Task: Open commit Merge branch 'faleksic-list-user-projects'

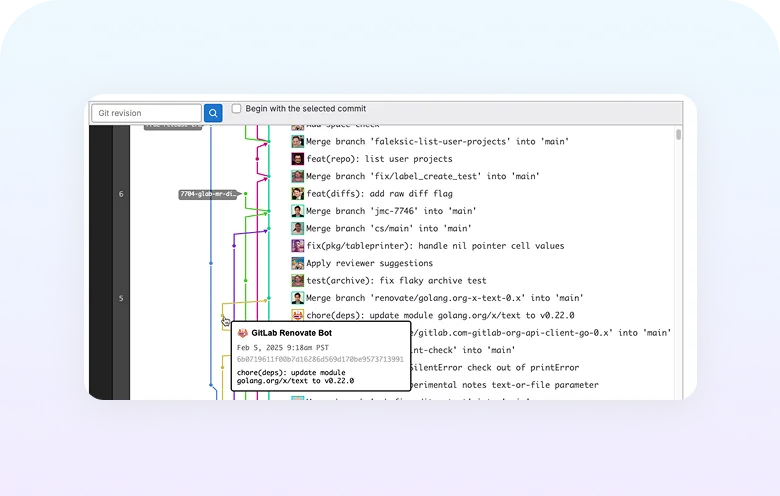Action: 412,142
